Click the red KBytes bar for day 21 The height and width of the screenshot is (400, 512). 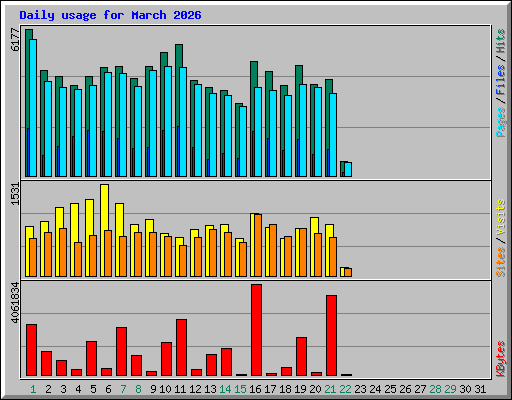click(331, 335)
